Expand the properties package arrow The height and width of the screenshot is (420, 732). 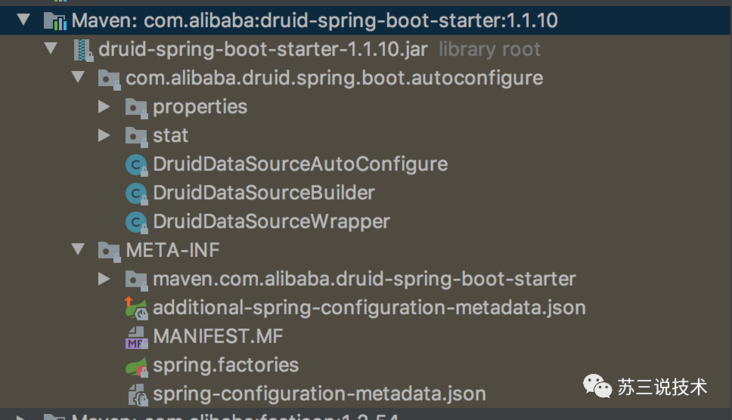point(105,106)
